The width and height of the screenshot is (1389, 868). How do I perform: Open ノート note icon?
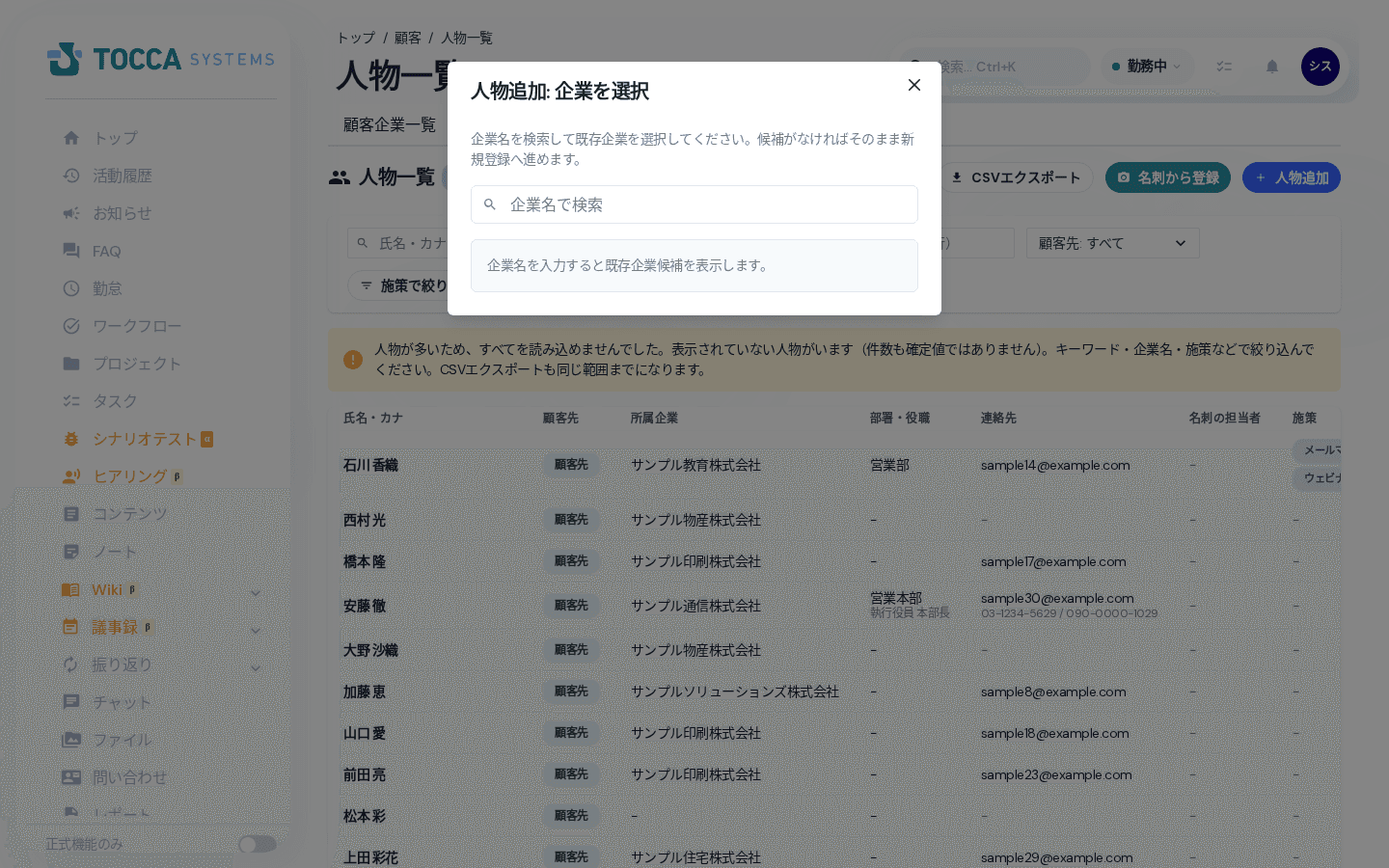(71, 552)
